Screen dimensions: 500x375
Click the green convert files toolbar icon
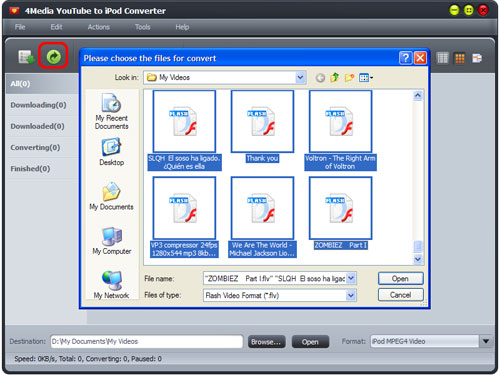(x=54, y=57)
